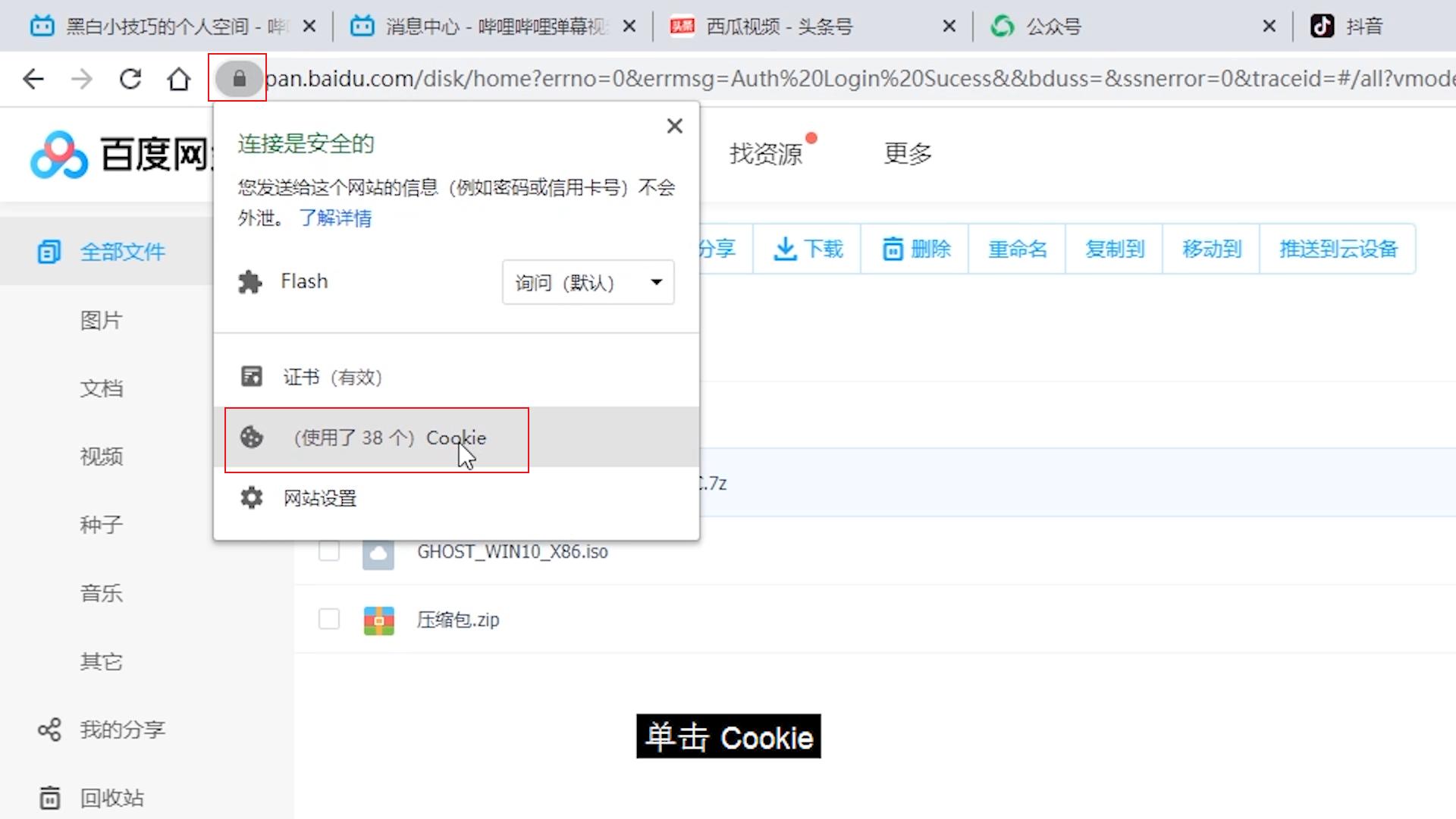1456x819 pixels.
Task: Click the 了解详情 link
Action: tap(336, 218)
